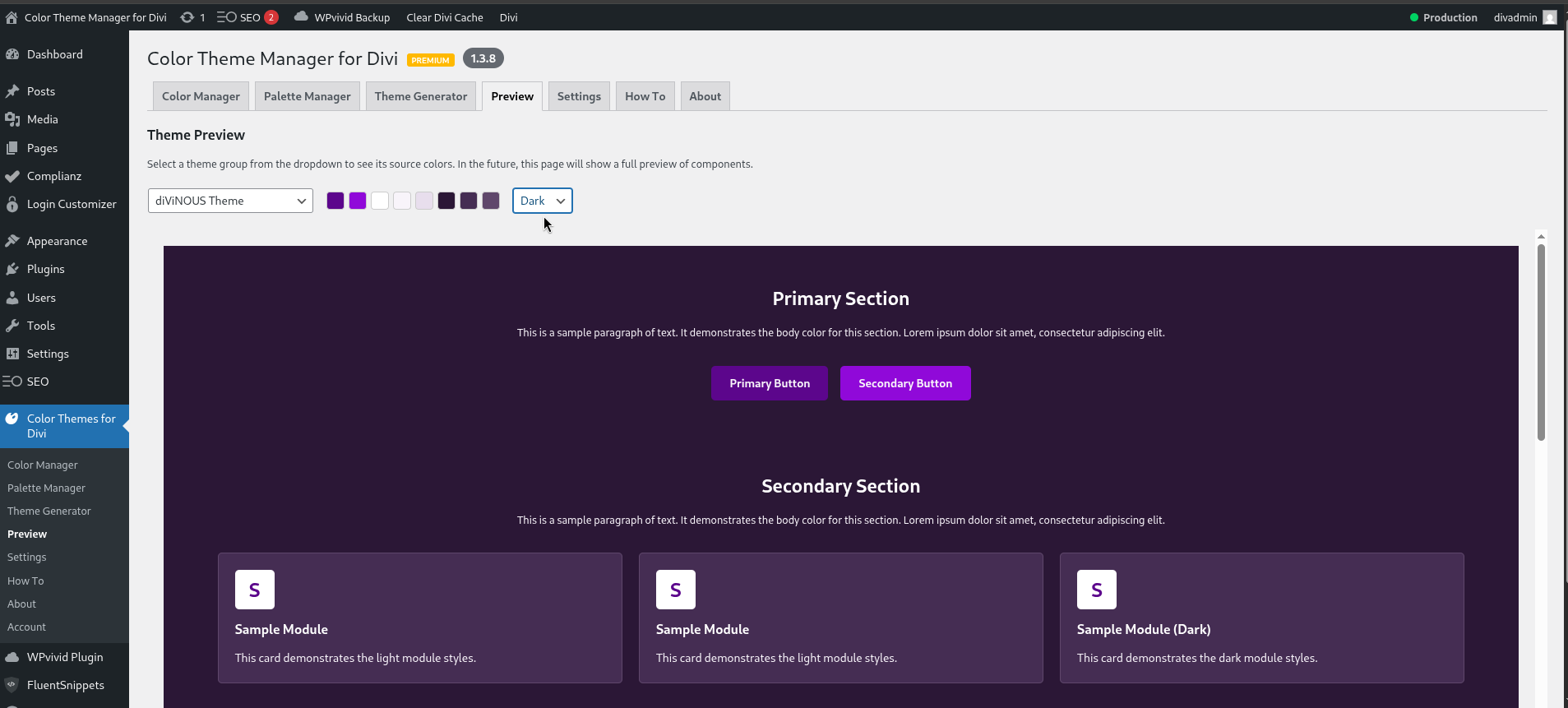This screenshot has height=708, width=1568.
Task: Click the light lavender fifth swatch
Action: tap(424, 201)
